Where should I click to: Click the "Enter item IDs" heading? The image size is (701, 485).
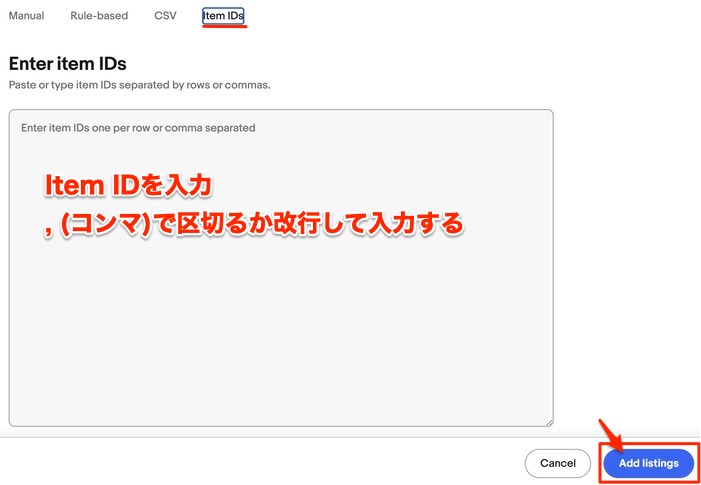coord(67,63)
